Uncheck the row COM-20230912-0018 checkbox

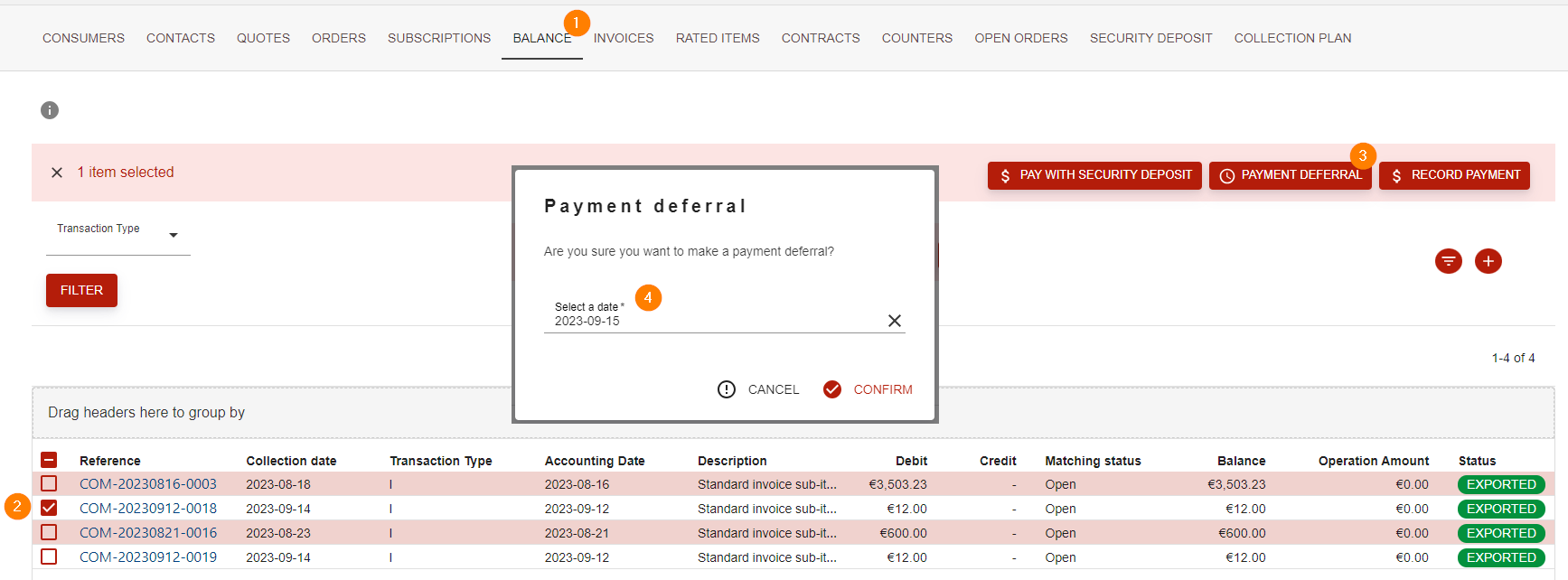pos(49,509)
